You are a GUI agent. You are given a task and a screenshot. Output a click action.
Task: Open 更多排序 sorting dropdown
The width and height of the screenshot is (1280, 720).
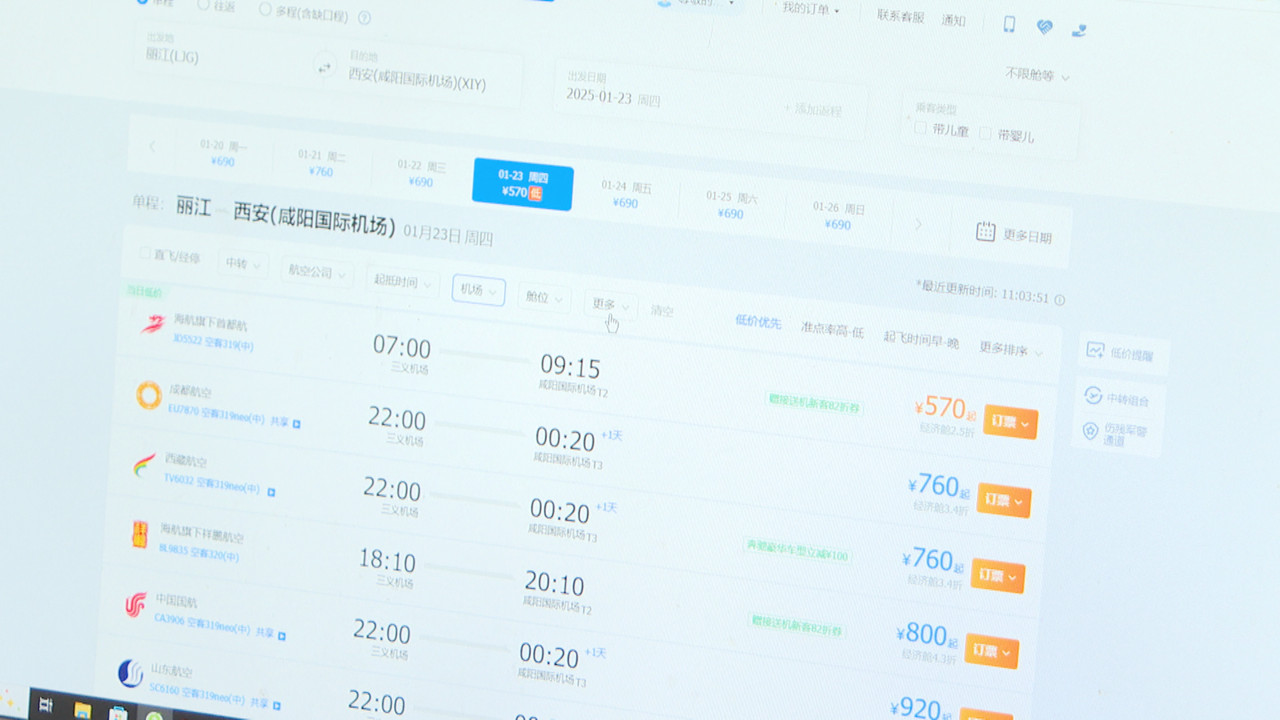tap(1010, 350)
